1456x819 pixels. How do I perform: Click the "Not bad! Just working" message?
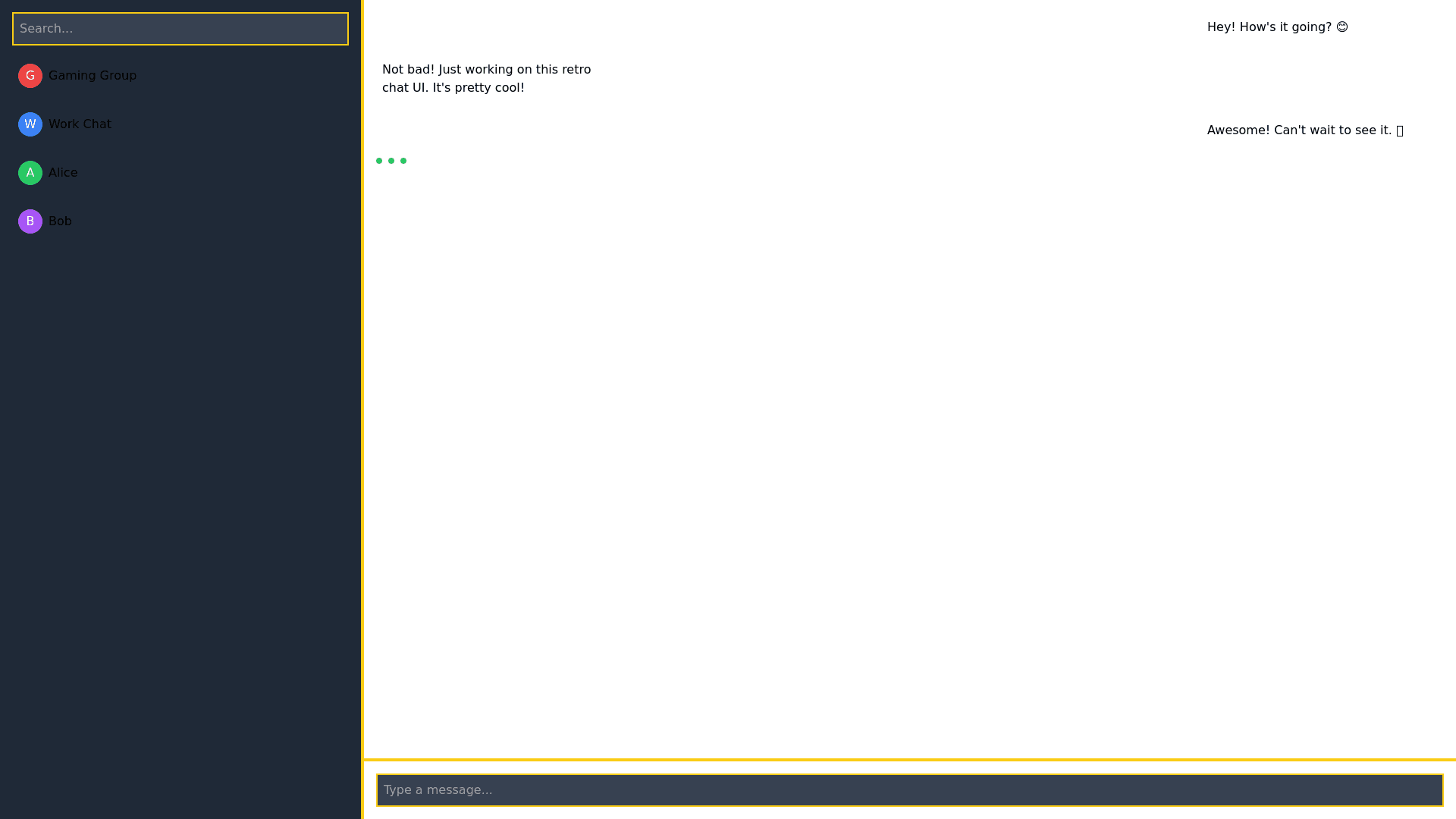point(486,79)
